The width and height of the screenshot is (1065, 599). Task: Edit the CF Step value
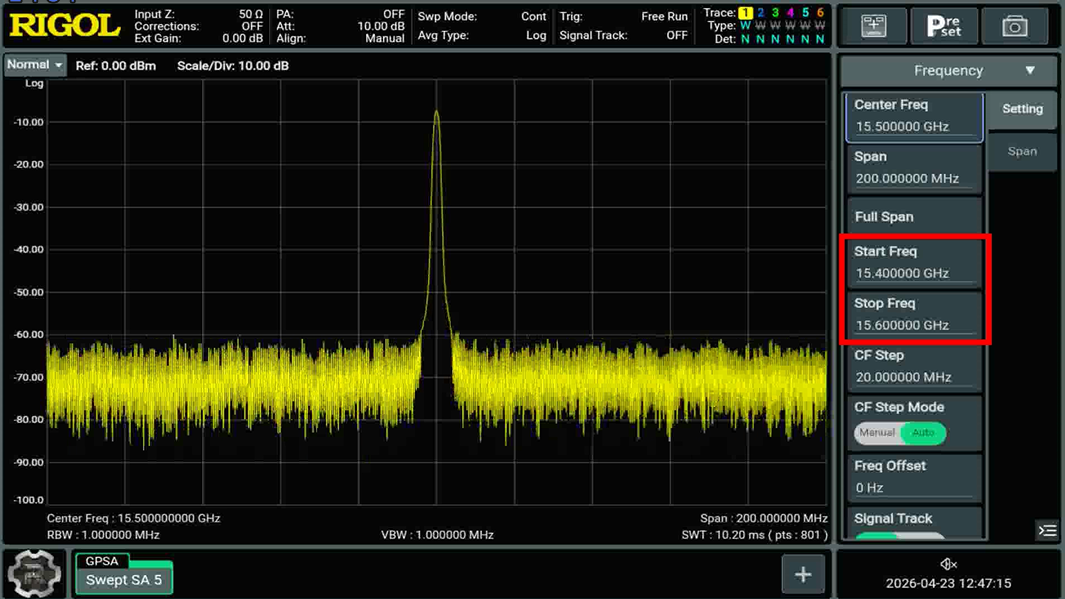(914, 367)
